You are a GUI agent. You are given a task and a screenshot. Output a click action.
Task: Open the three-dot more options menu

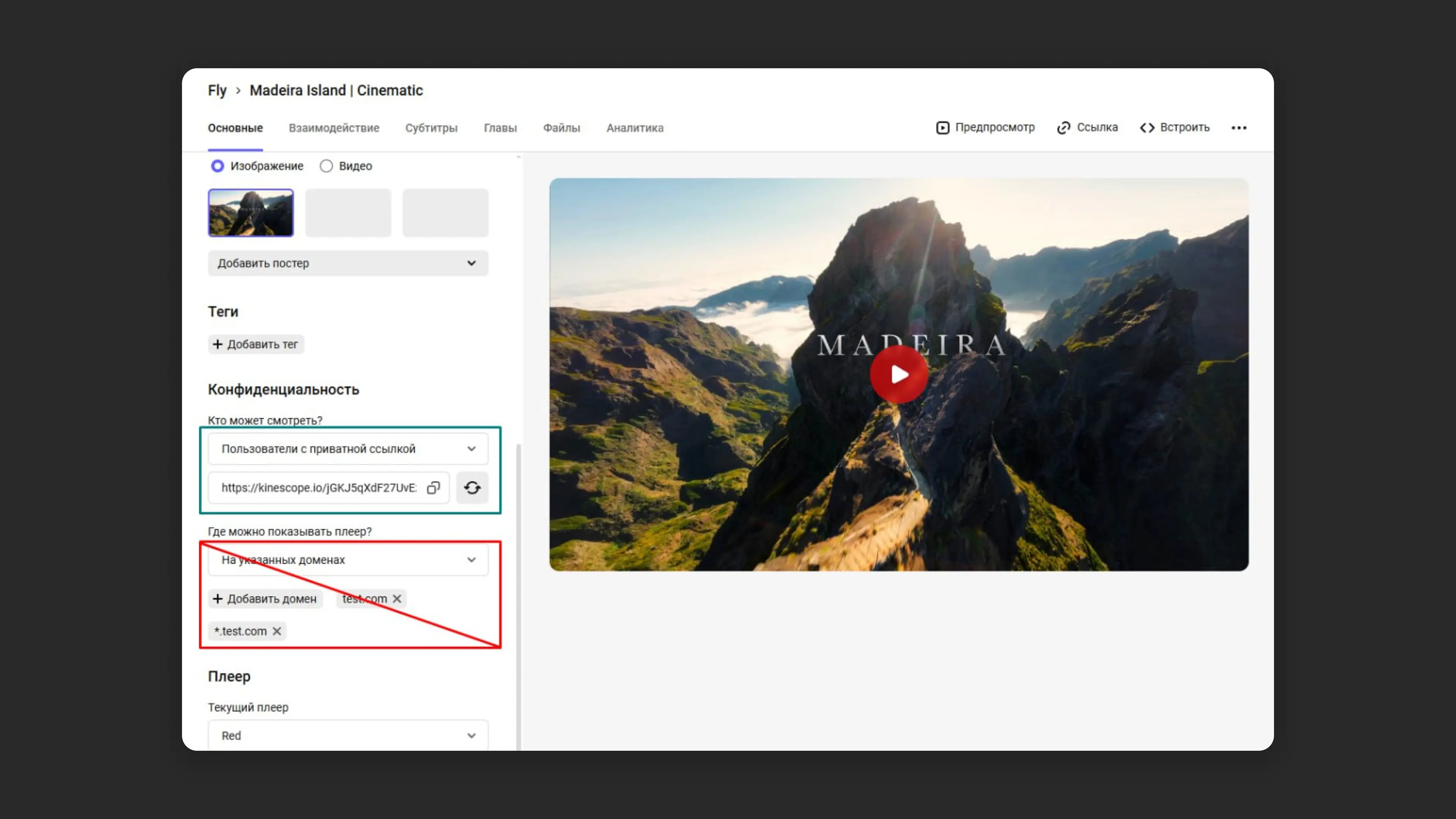coord(1238,128)
